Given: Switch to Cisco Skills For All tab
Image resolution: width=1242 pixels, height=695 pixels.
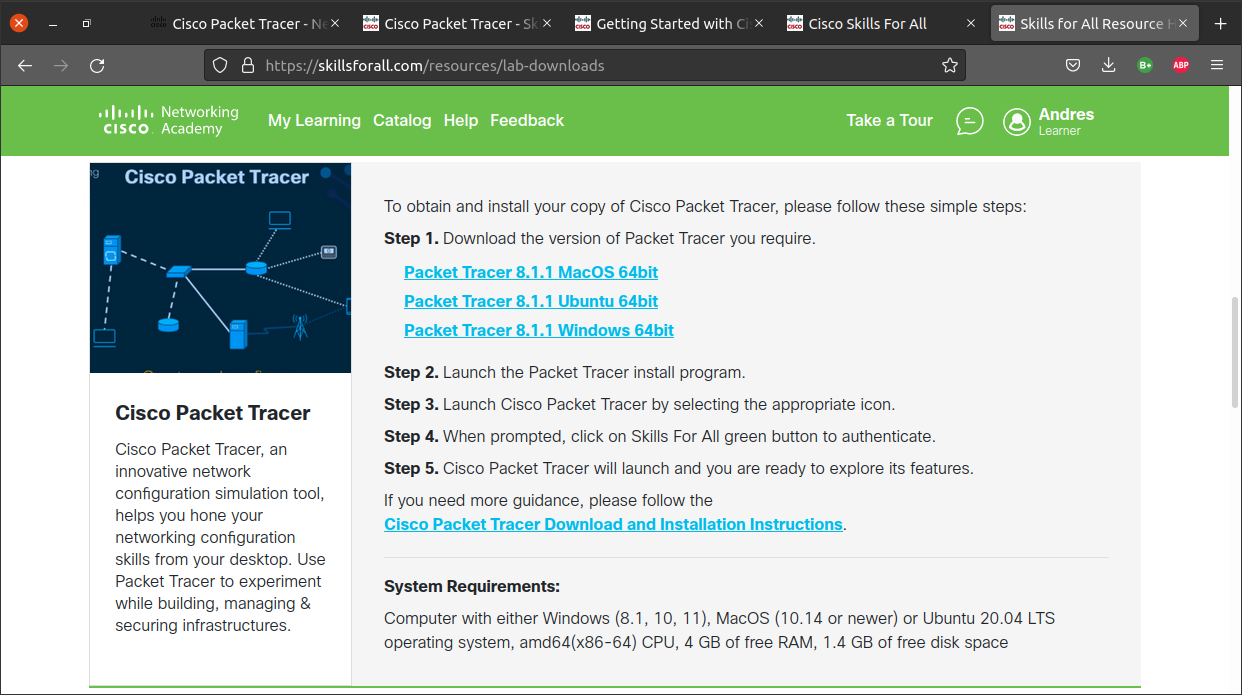Looking at the screenshot, I should tap(867, 24).
